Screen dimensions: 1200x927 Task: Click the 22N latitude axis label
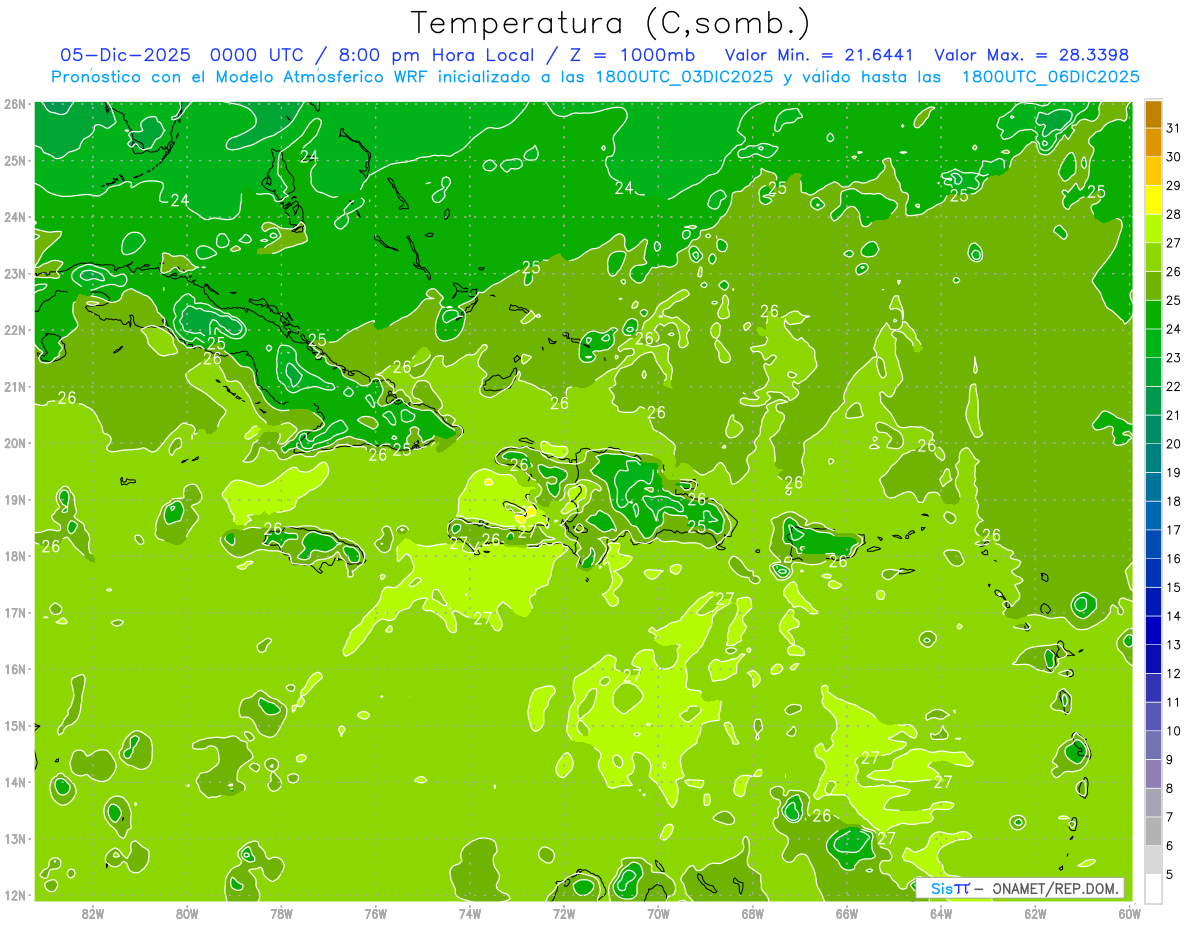click(x=15, y=330)
